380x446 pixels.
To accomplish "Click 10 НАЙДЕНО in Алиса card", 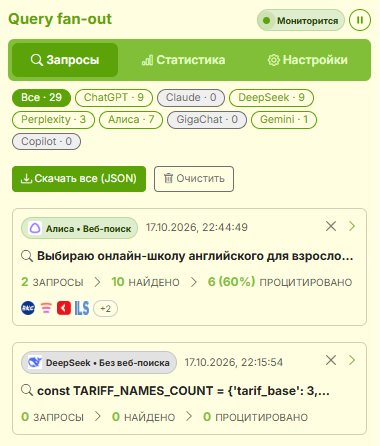I will click(145, 282).
